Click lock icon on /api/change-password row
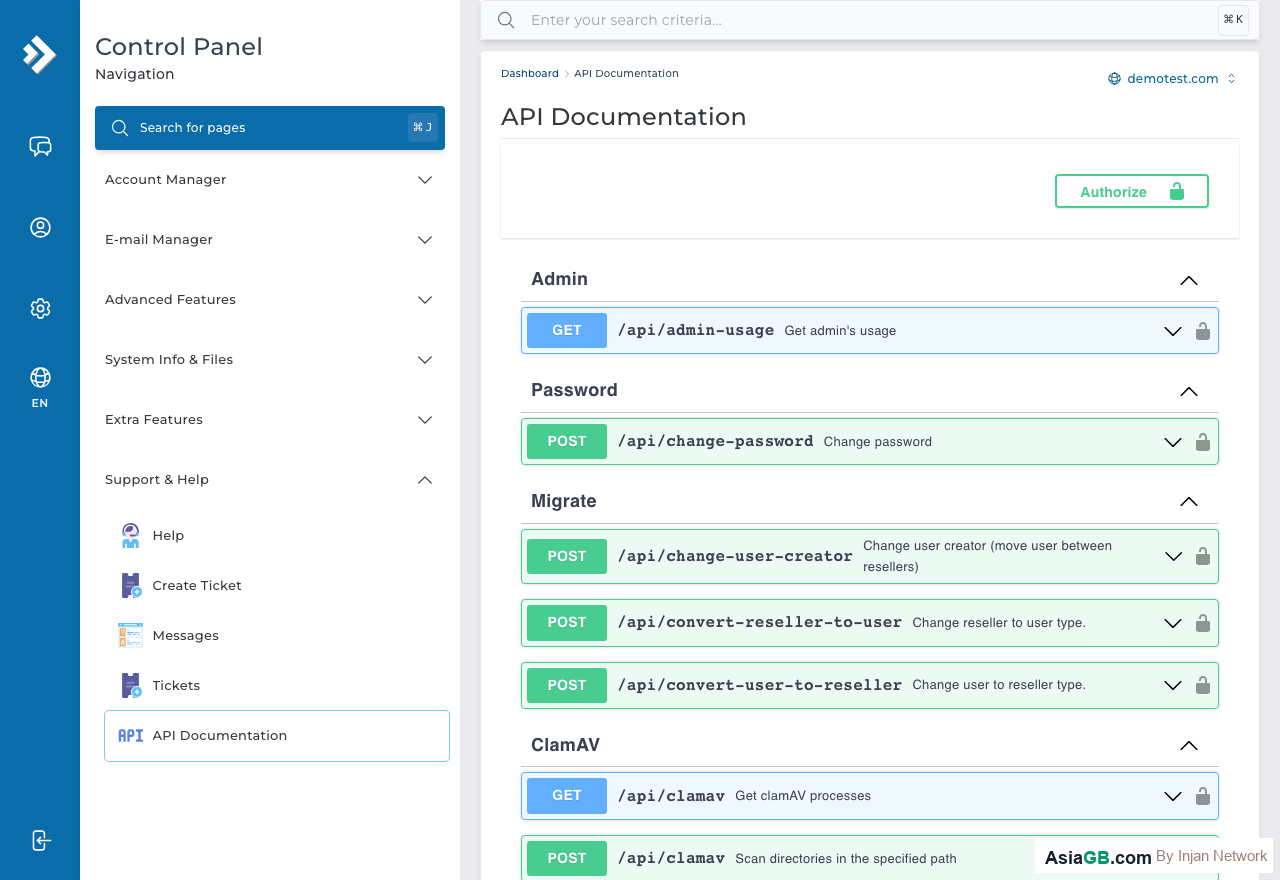The height and width of the screenshot is (880, 1280). [x=1203, y=442]
